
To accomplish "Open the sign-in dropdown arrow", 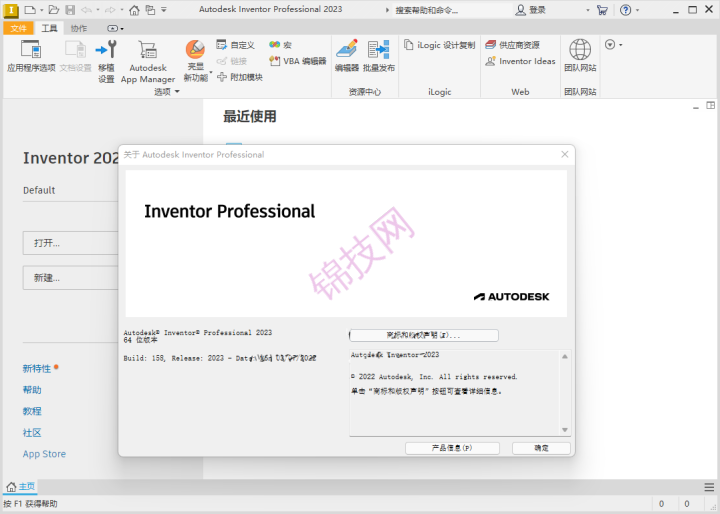I will [588, 10].
